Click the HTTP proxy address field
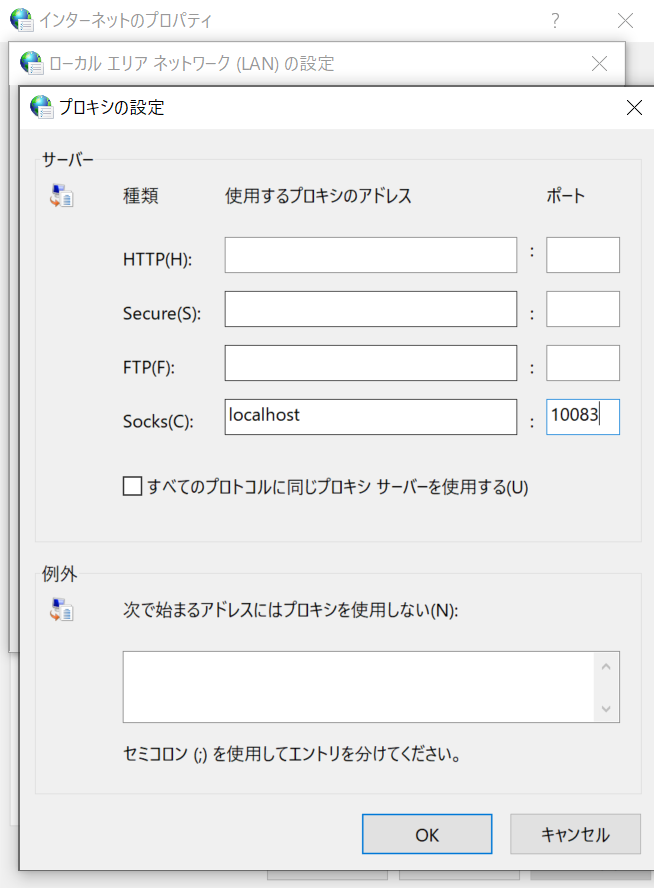Screen dimensions: 654x888 point(370,255)
